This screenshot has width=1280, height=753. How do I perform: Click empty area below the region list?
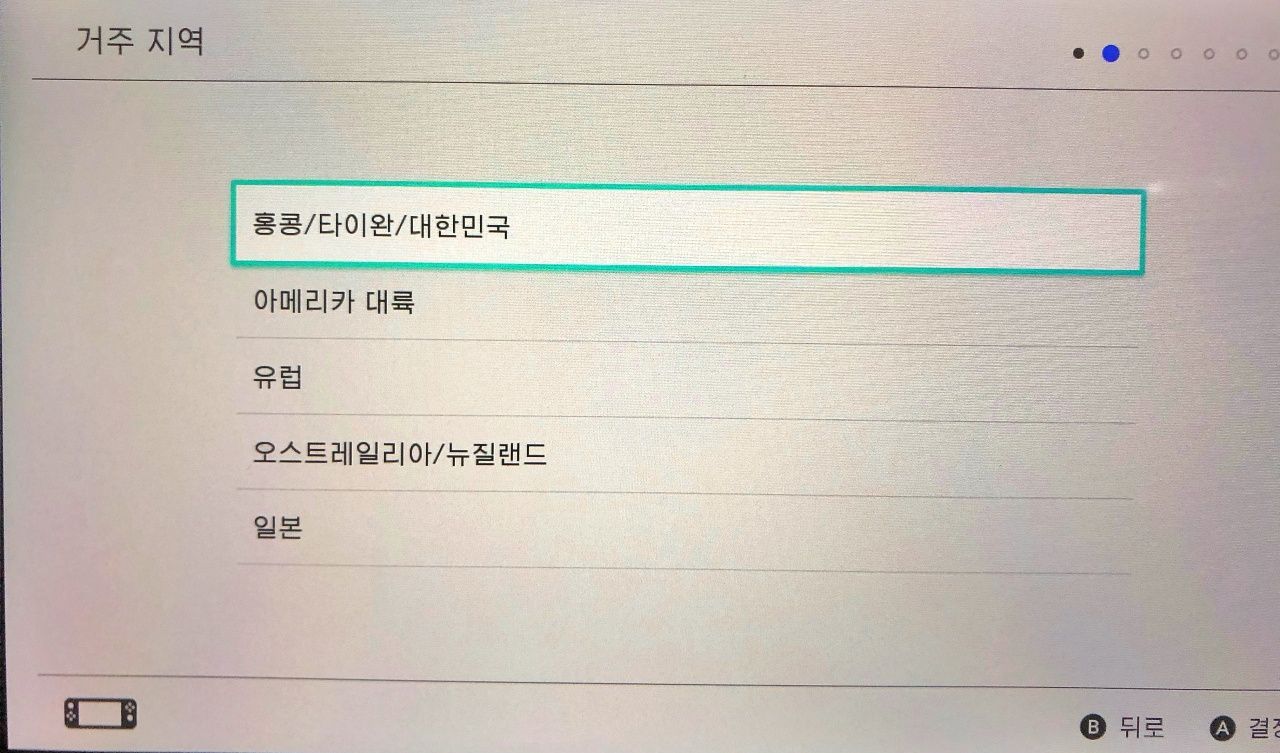pos(684,622)
